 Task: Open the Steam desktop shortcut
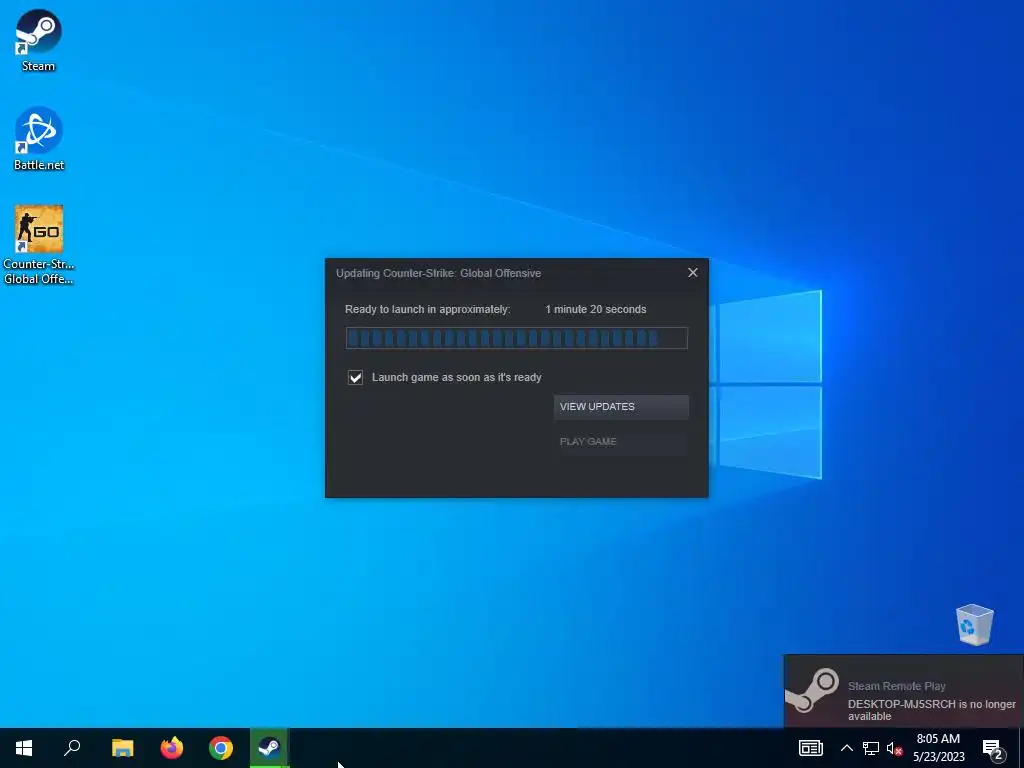click(39, 40)
